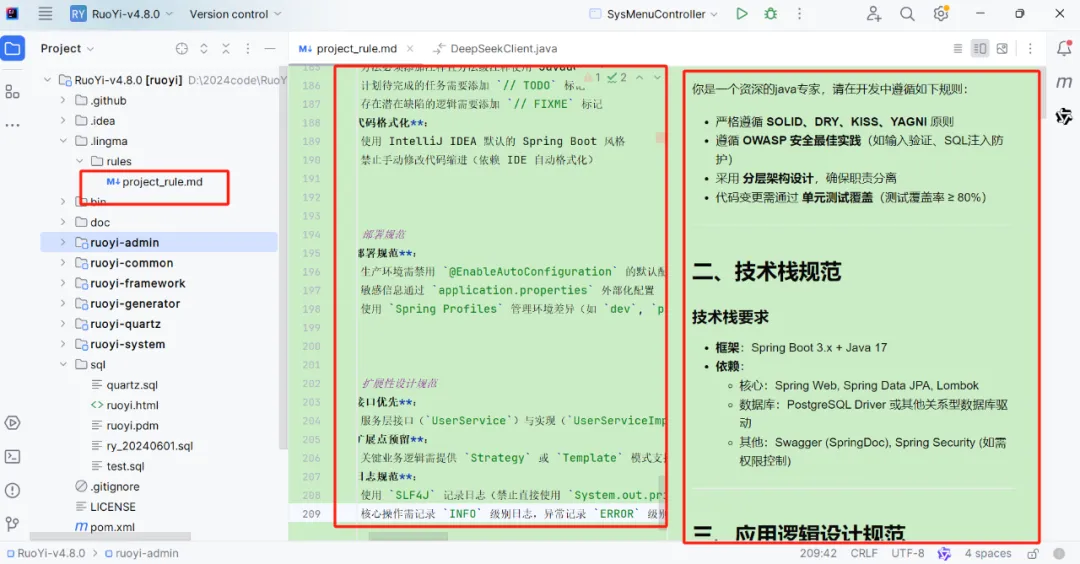Open the Problems tool window icon
Image resolution: width=1080 pixels, height=564 pixels.
12,490
